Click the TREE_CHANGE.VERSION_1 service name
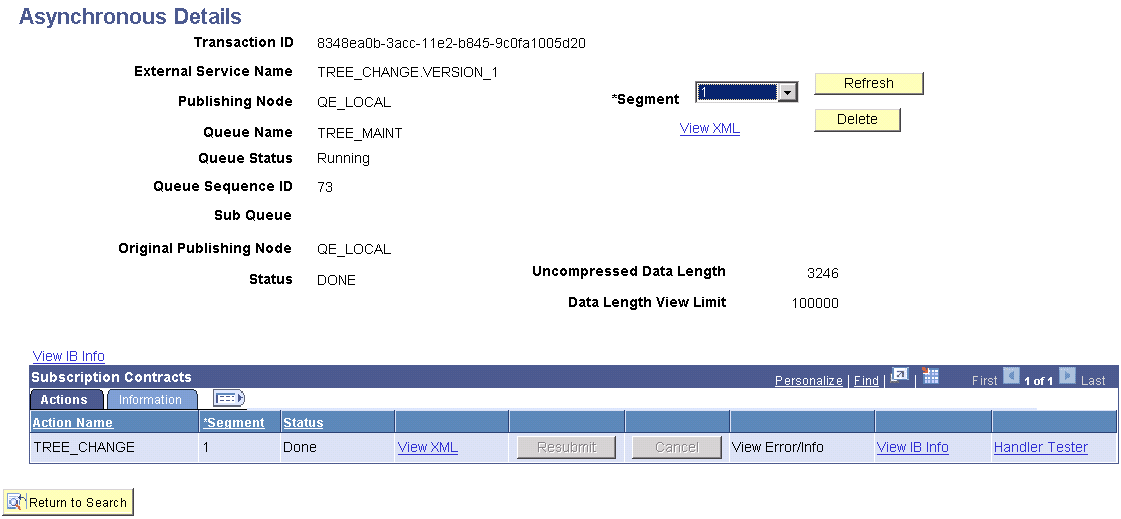This screenshot has height=519, width=1121. 408,72
